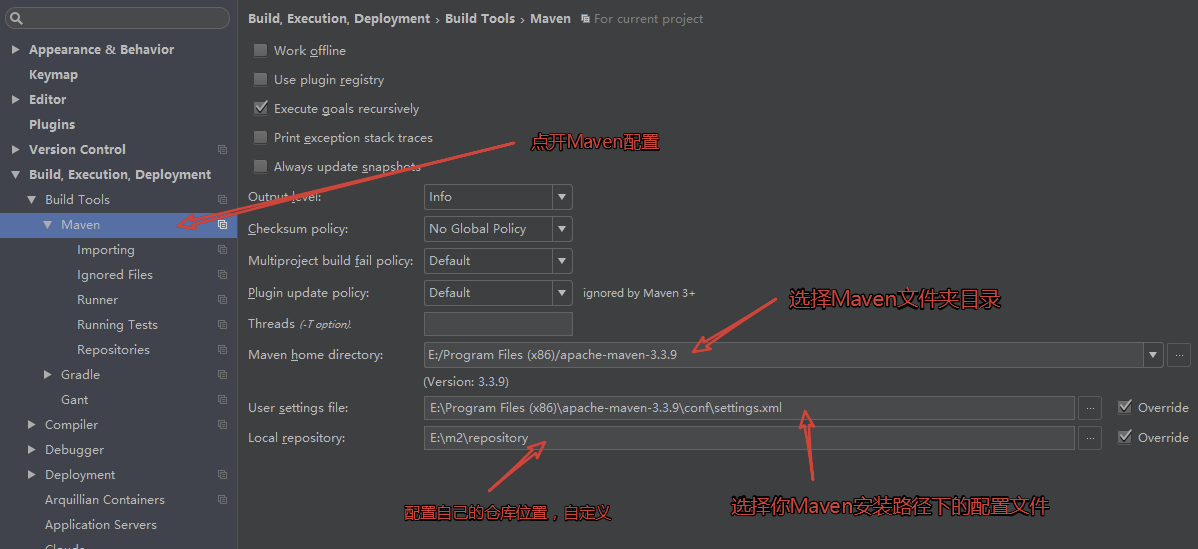Click project-level icon next to Gant

coord(222,399)
